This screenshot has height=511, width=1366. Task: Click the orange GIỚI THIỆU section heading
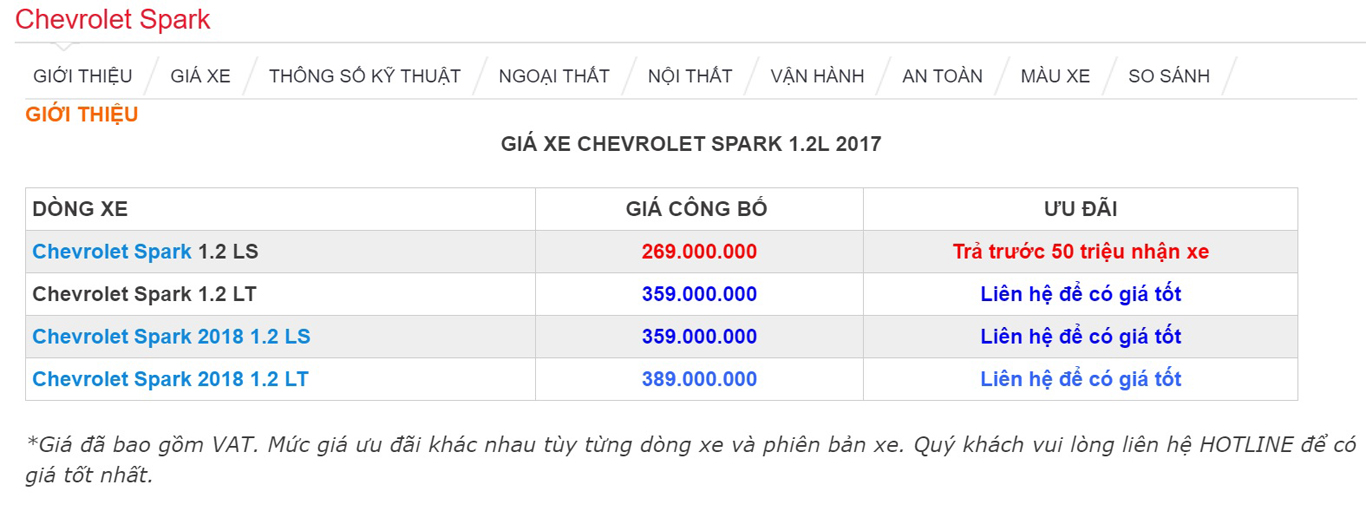pos(82,115)
